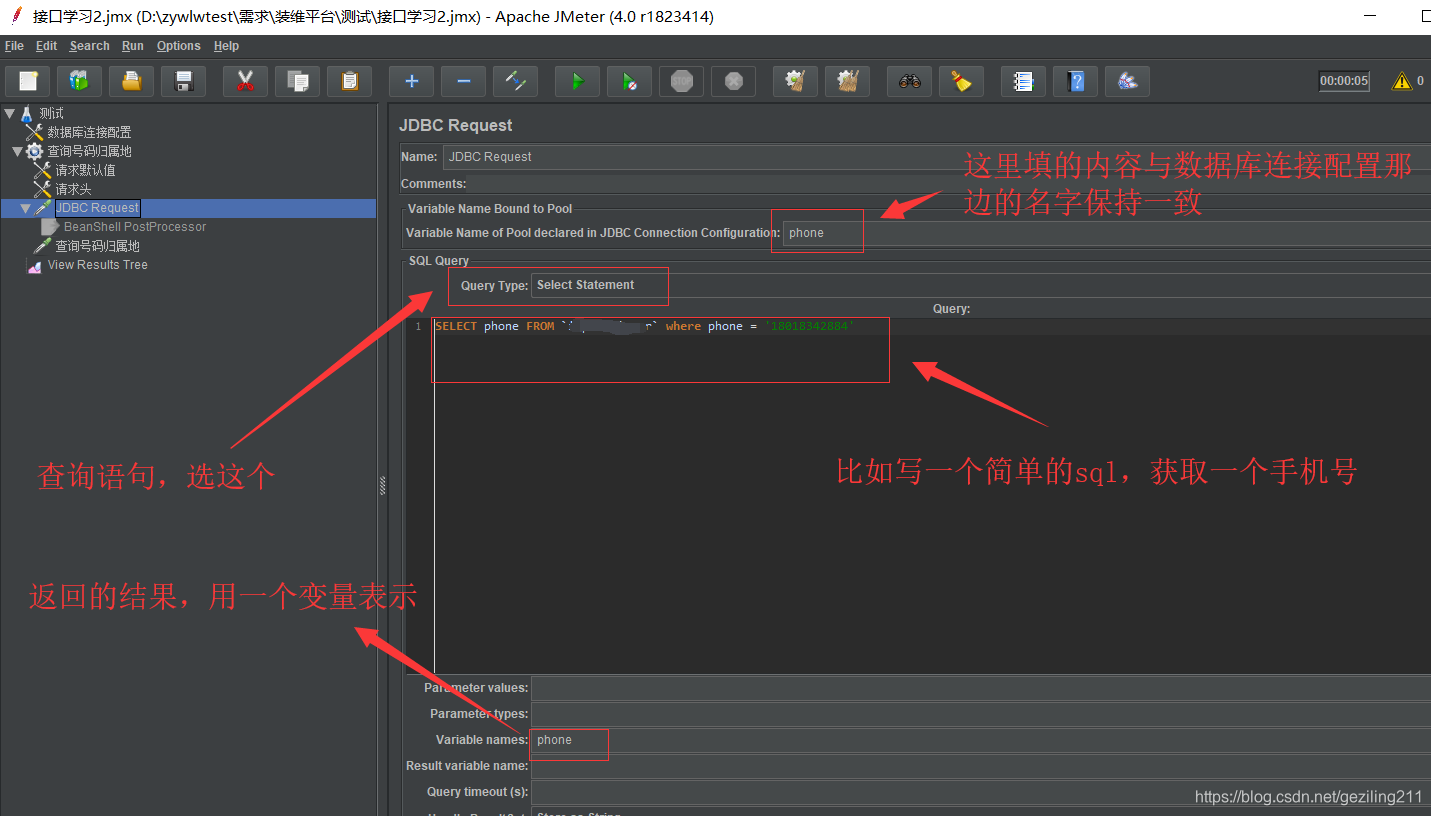1431x816 pixels.
Task: Open the Search menu
Action: [x=89, y=46]
